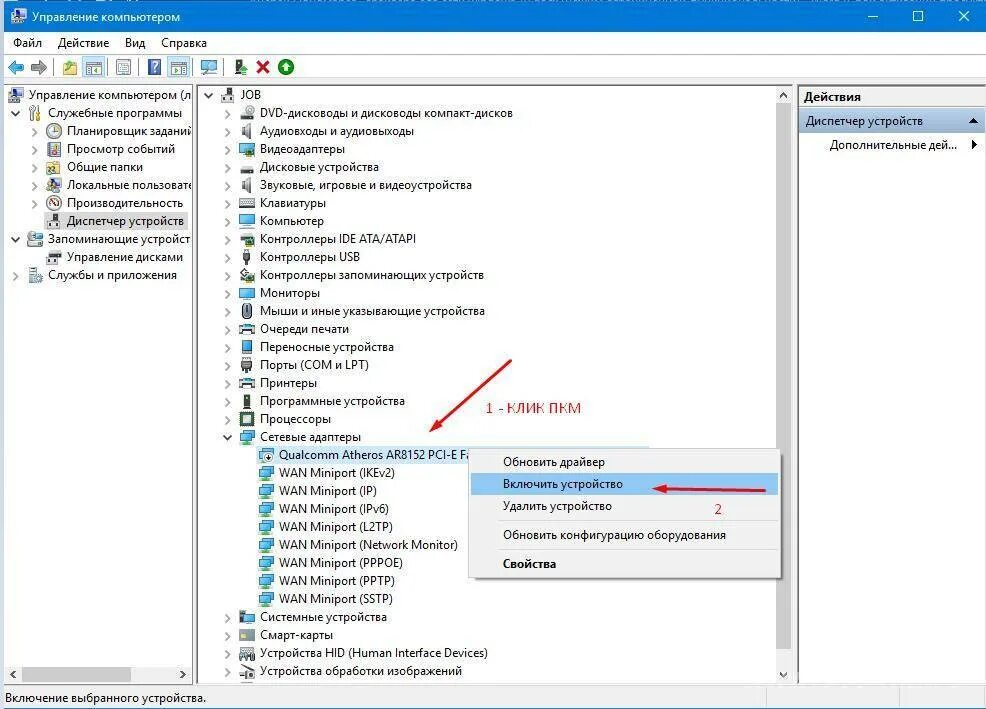Click left pane horizontal scroll right arrow

(182, 674)
